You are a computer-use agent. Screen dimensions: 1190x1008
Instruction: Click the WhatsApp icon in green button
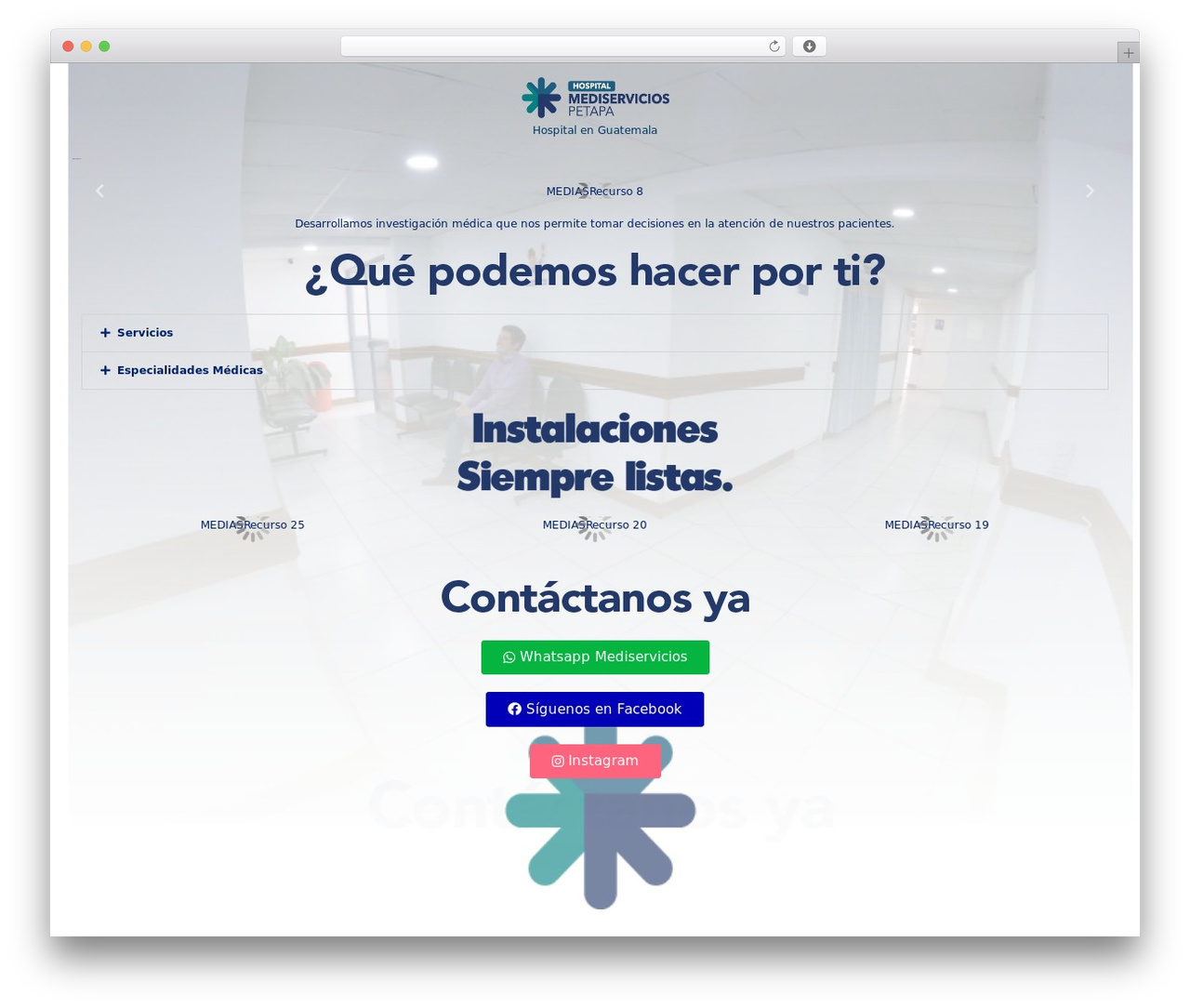click(x=509, y=657)
